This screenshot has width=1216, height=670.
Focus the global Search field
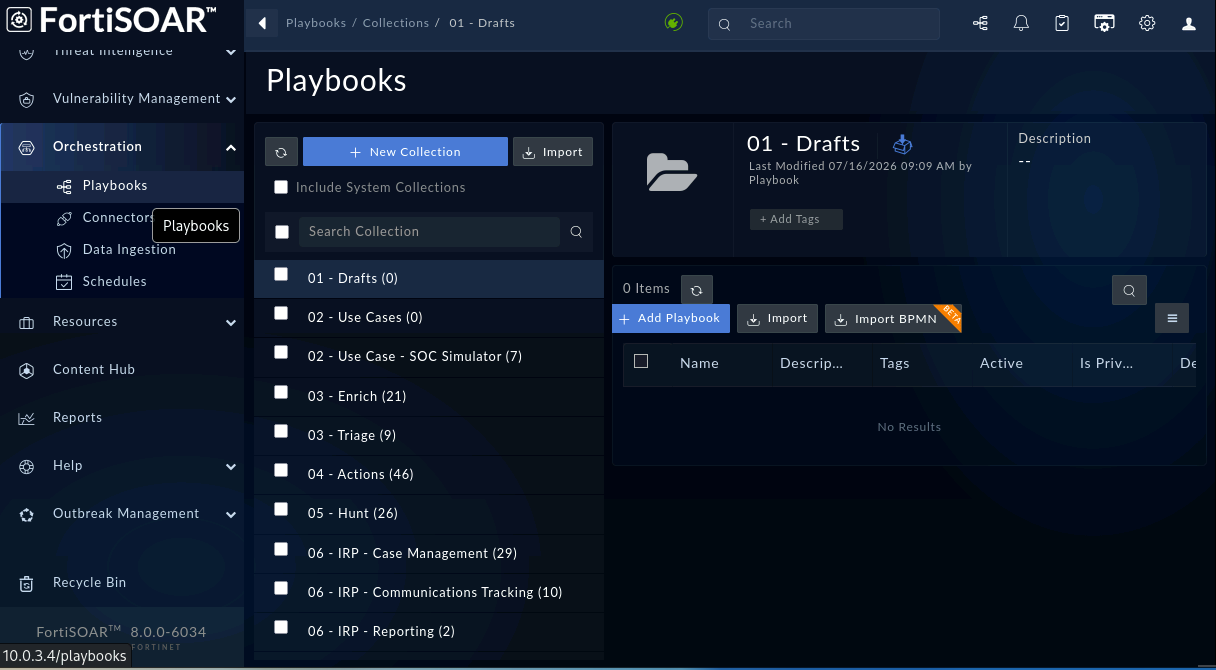coord(824,24)
